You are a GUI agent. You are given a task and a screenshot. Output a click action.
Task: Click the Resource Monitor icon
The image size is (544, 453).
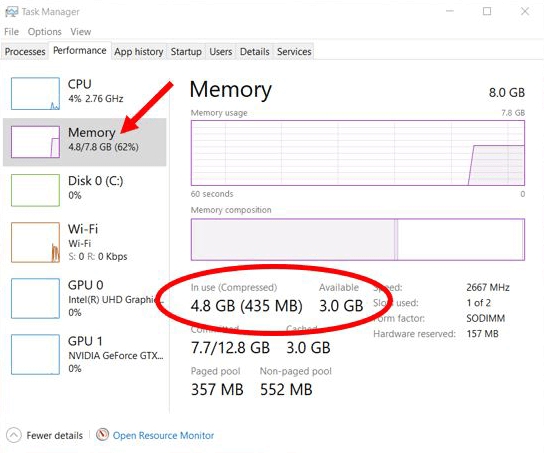coord(102,435)
